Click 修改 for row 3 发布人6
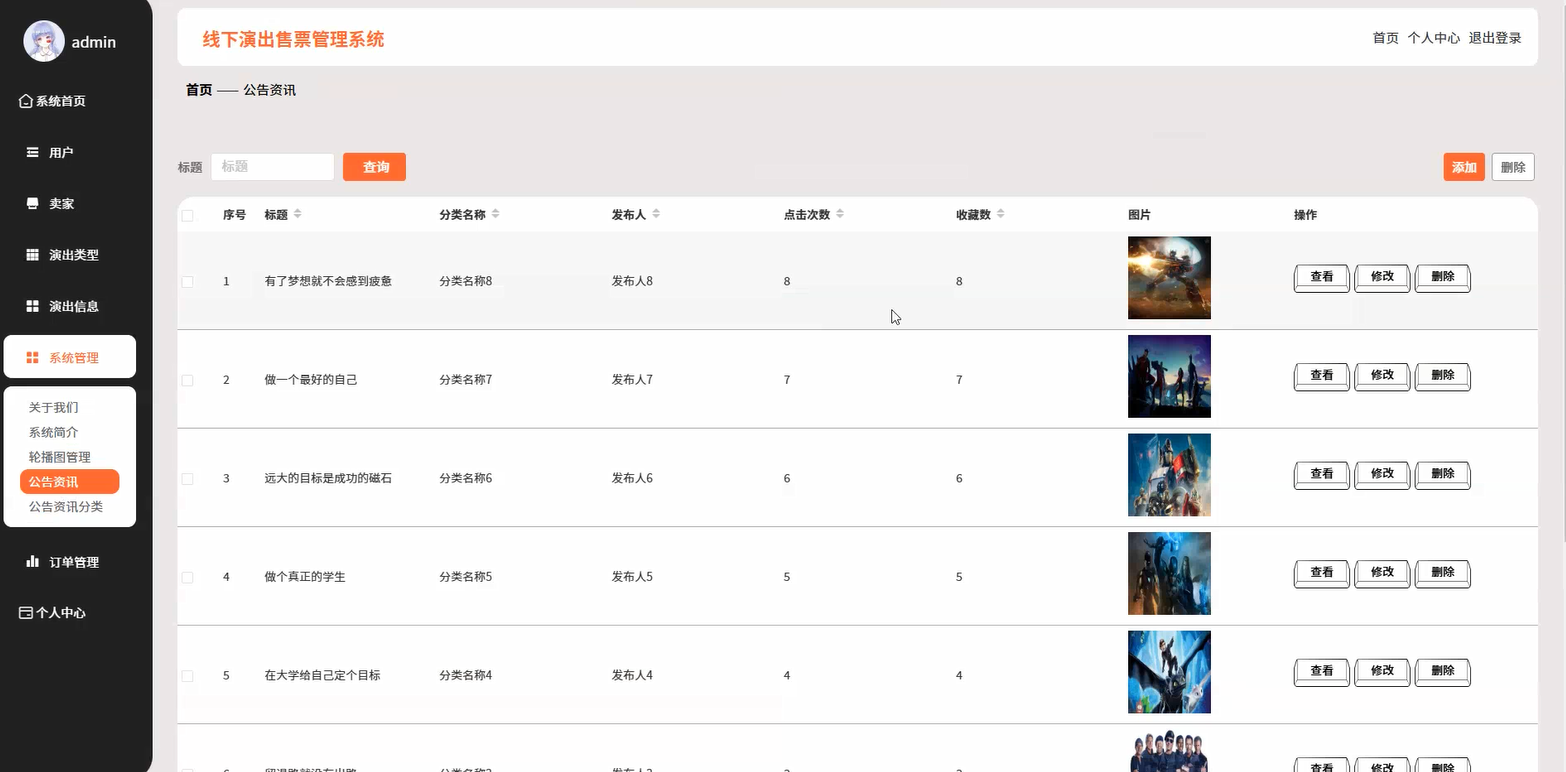The image size is (1566, 772). (x=1382, y=474)
